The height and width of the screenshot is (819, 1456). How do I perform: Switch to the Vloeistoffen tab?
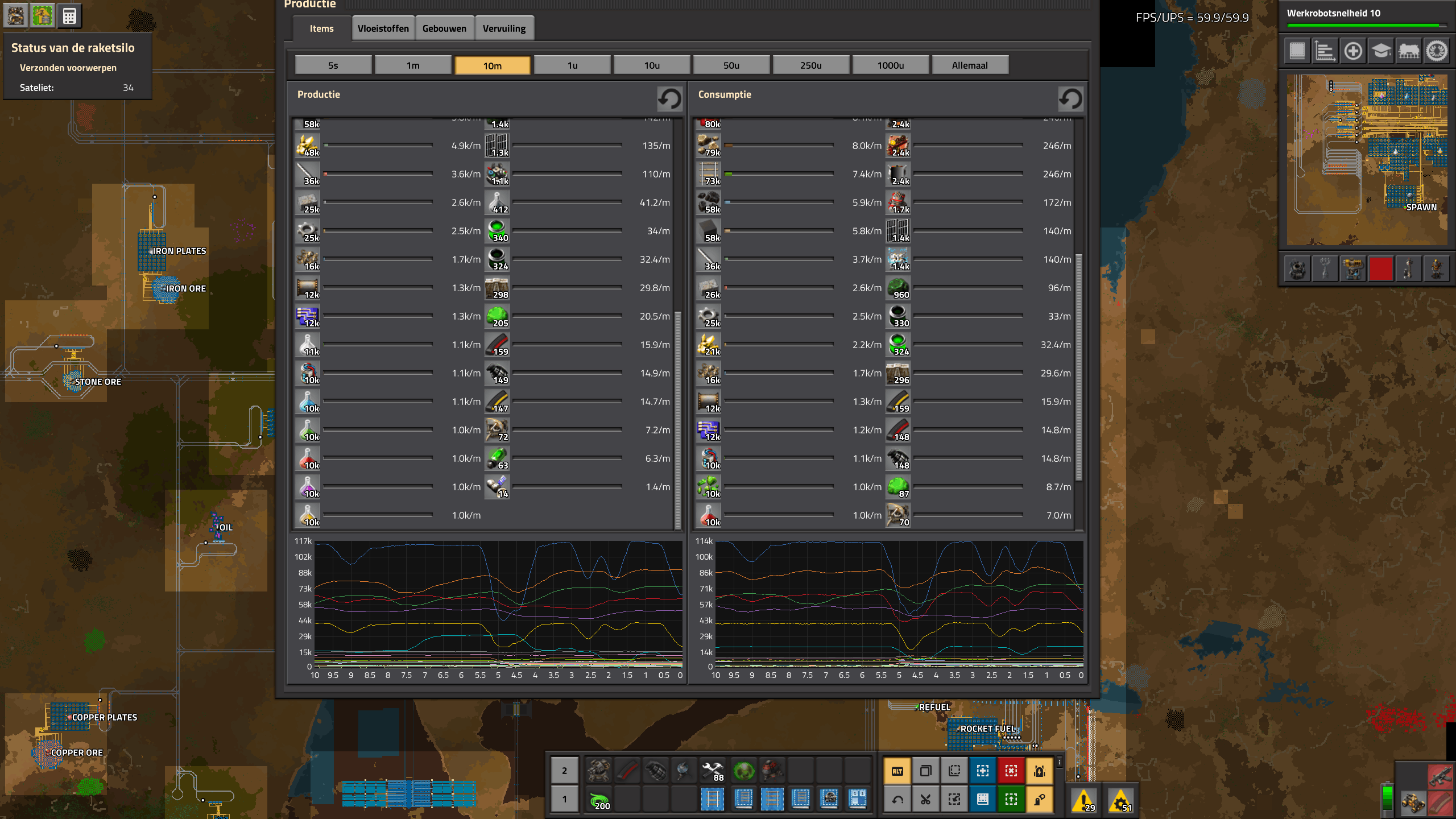pos(383,28)
